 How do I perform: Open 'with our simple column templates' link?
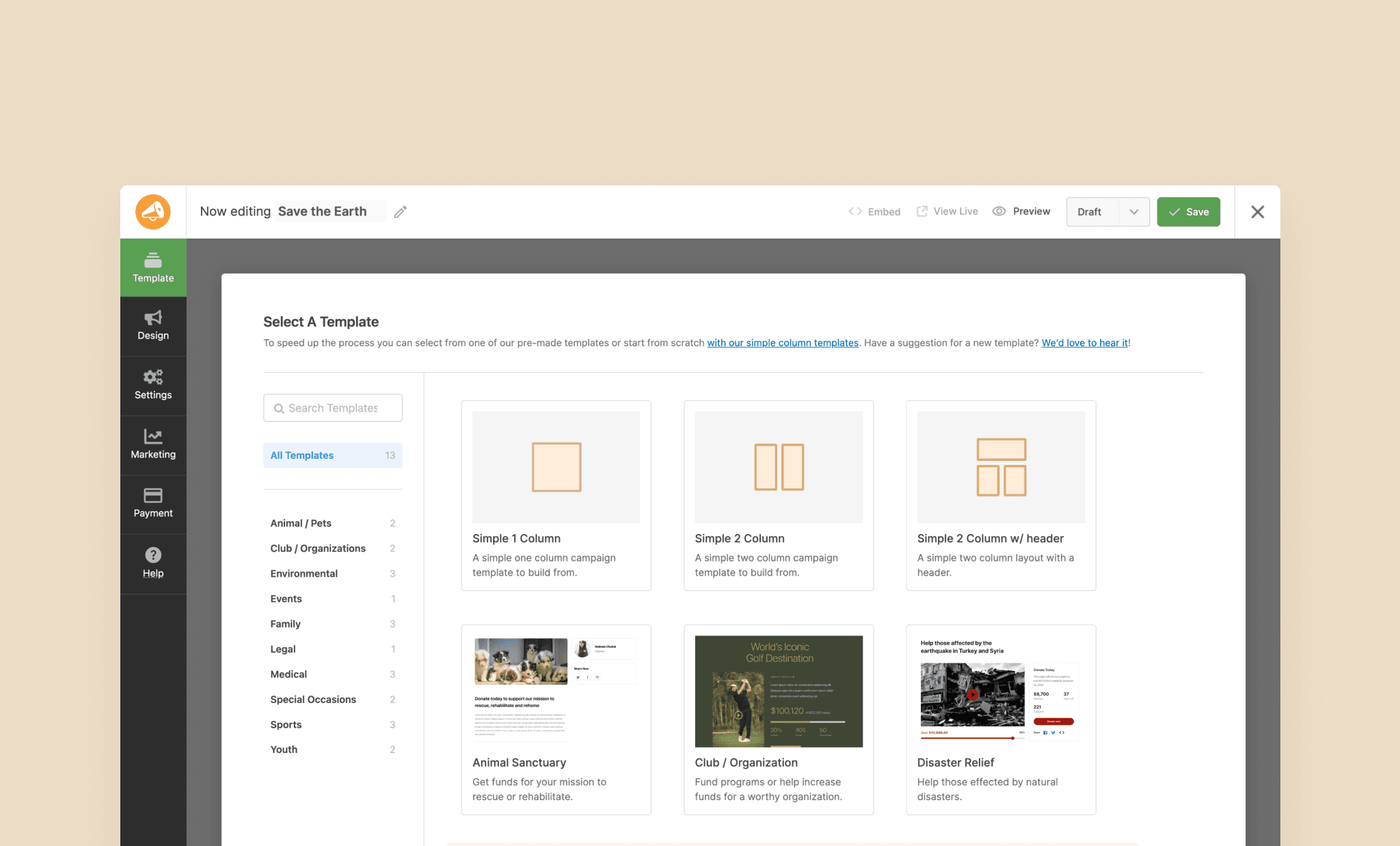783,343
